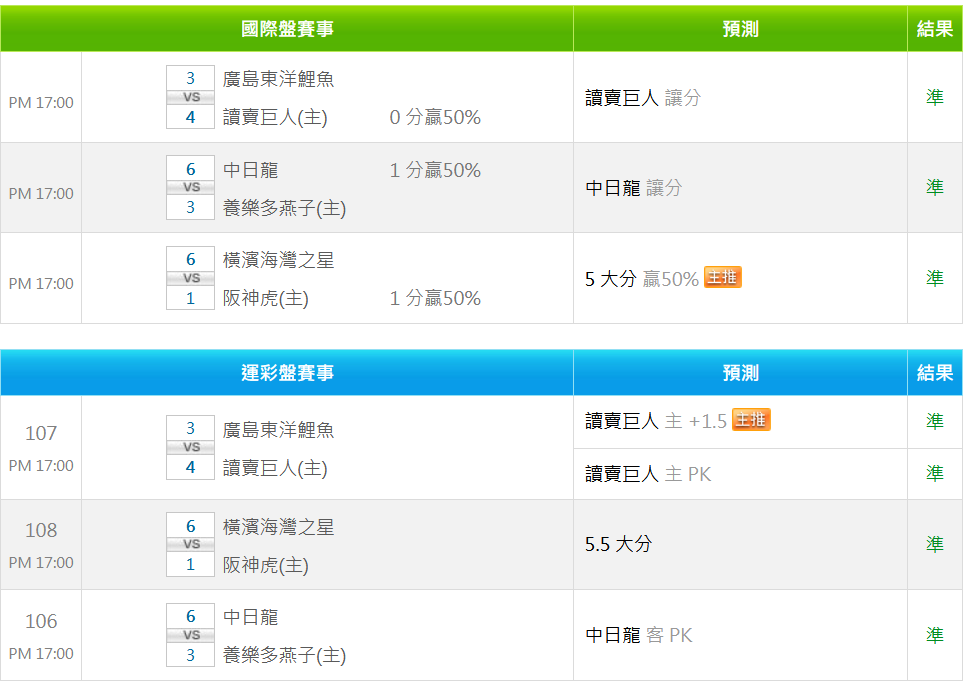Click 準 result for '讀賣巨人 主 +1.5' row
The image size is (963, 683).
coord(935,421)
